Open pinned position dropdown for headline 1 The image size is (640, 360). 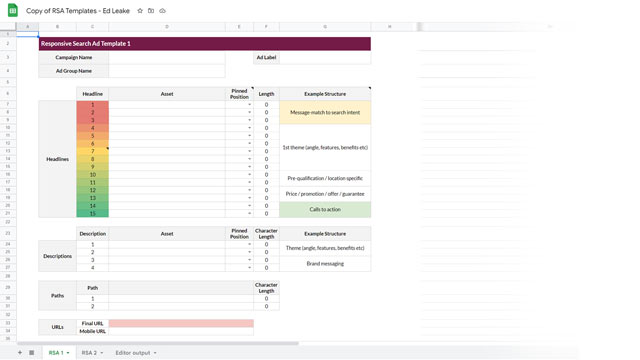249,104
